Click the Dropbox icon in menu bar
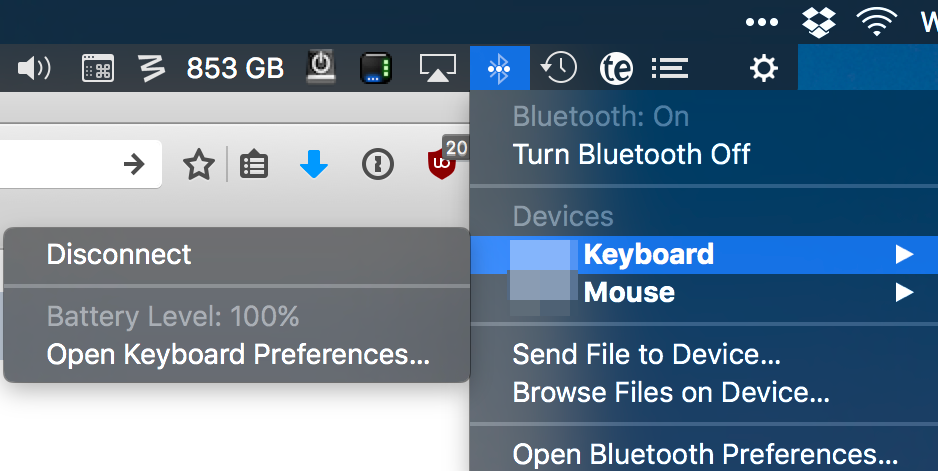 point(820,20)
